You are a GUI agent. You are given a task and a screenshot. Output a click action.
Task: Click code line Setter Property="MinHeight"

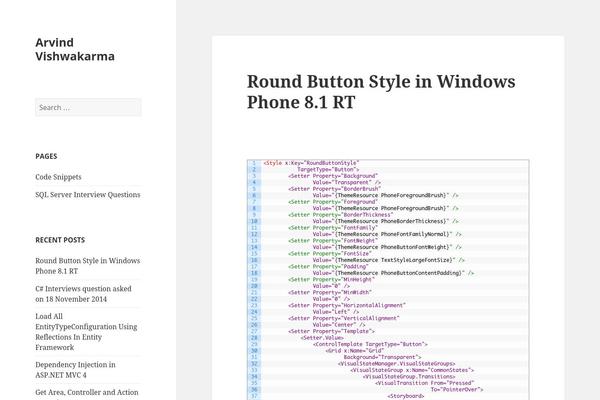331,280
